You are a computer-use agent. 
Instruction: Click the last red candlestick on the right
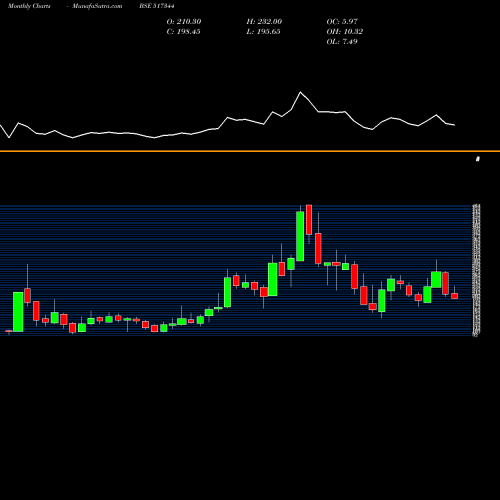(455, 296)
